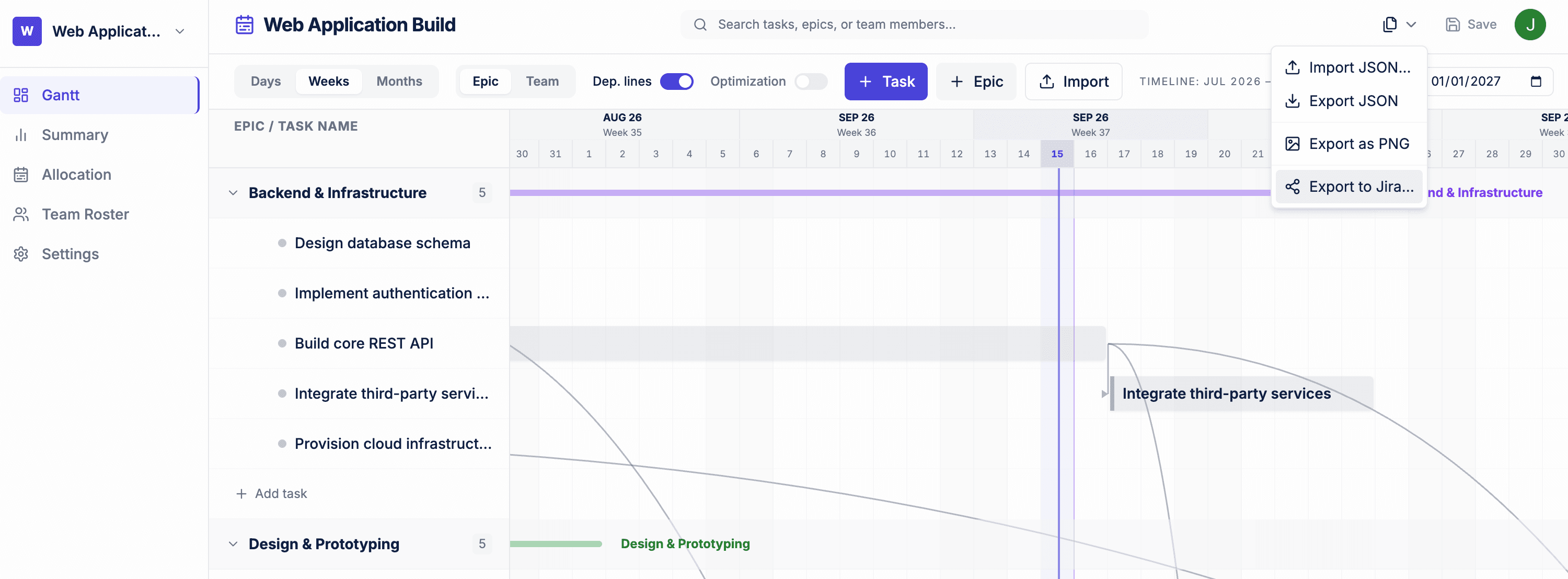Open the Gantt view in sidebar
Viewport: 1568px width, 579px height.
(x=100, y=95)
